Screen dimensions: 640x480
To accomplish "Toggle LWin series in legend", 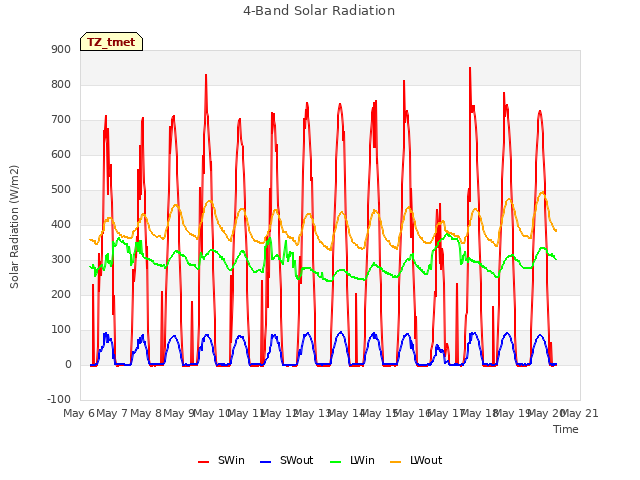I will pos(352,460).
